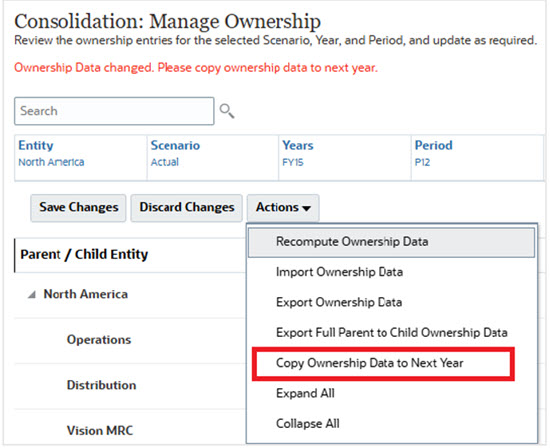Choose Export Ownership Data
This screenshot has width=550, height=448.
391,302
